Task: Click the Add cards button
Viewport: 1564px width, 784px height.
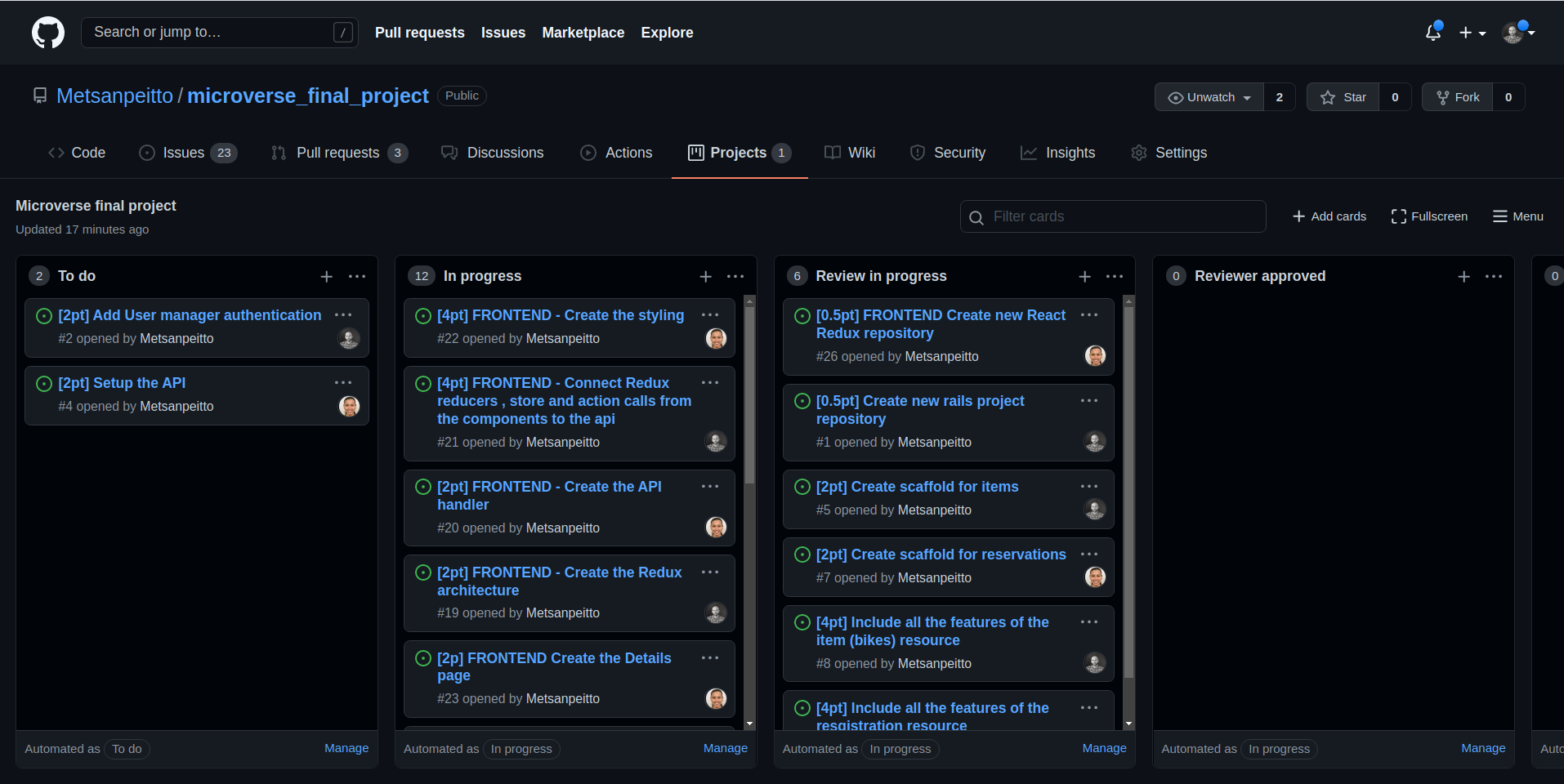Action: (1329, 216)
